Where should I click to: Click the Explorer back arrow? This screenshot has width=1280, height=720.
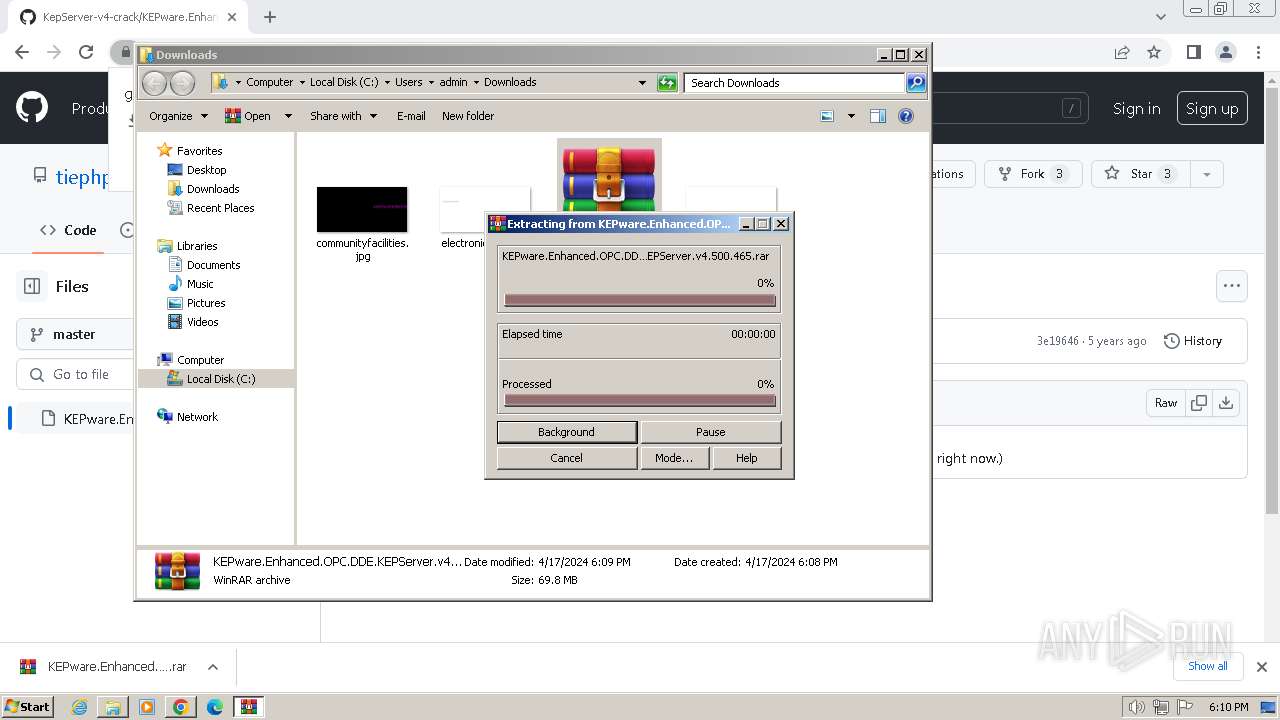[x=155, y=83]
